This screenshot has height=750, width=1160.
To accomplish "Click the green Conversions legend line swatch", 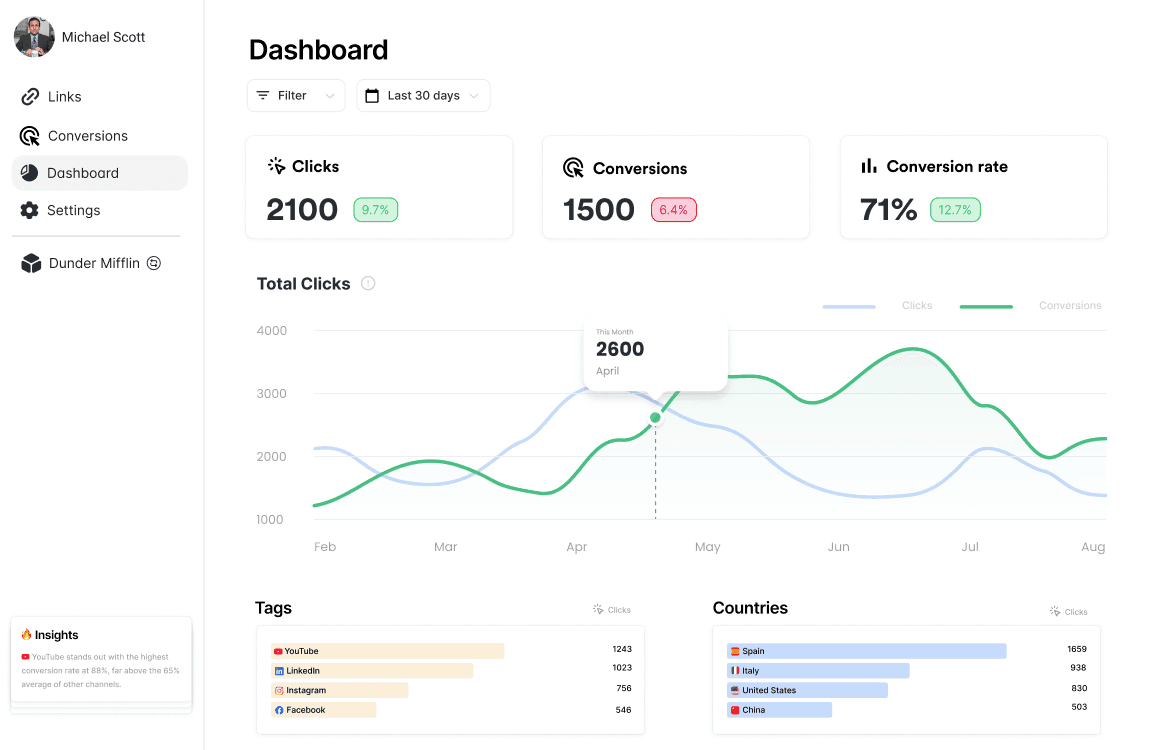I will point(986,306).
